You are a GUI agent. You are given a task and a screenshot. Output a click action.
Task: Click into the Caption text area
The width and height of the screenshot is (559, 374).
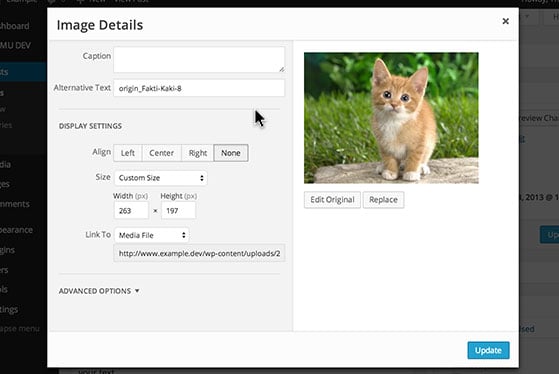pyautogui.click(x=199, y=60)
